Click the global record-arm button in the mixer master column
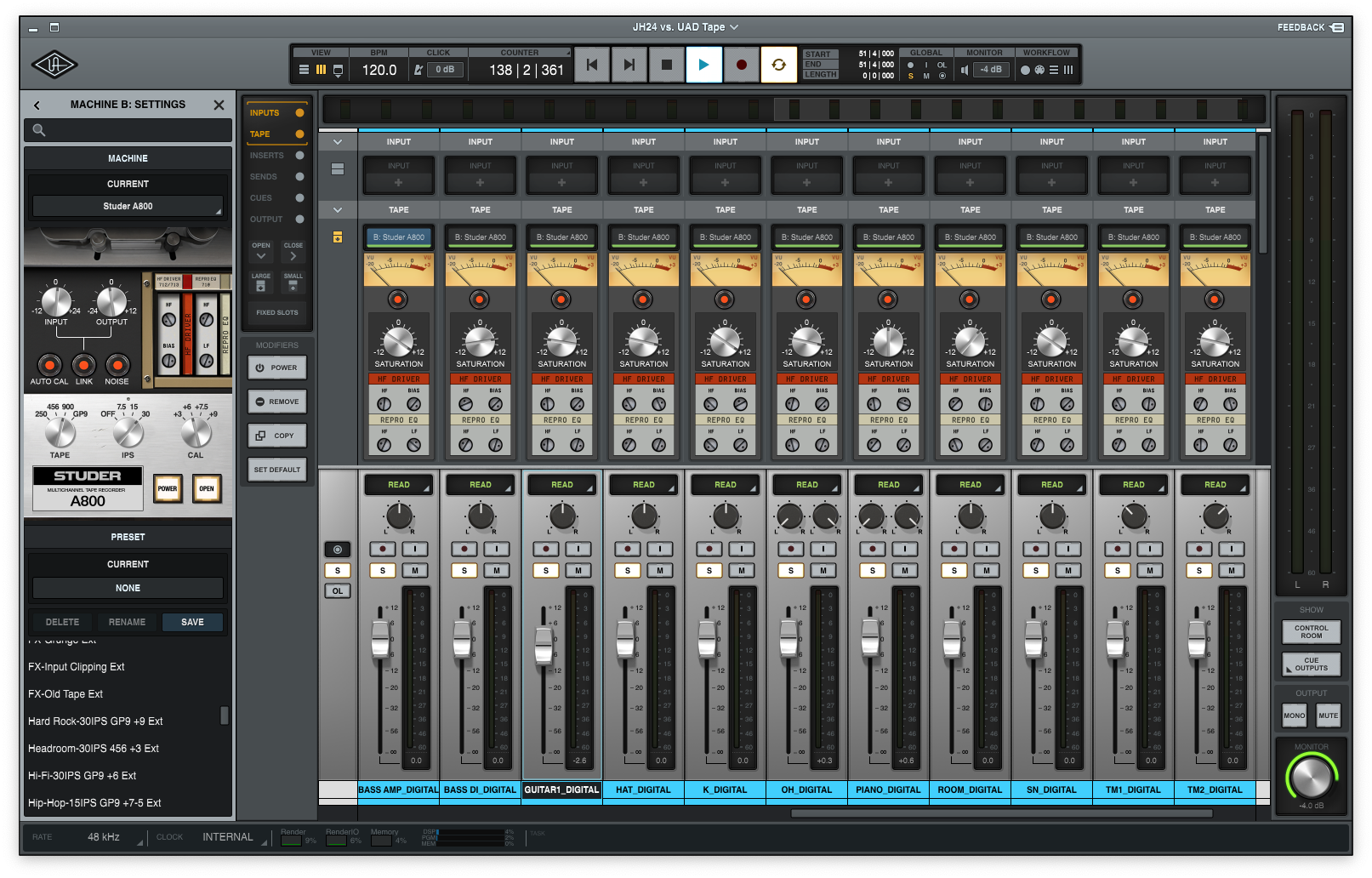 tap(338, 550)
